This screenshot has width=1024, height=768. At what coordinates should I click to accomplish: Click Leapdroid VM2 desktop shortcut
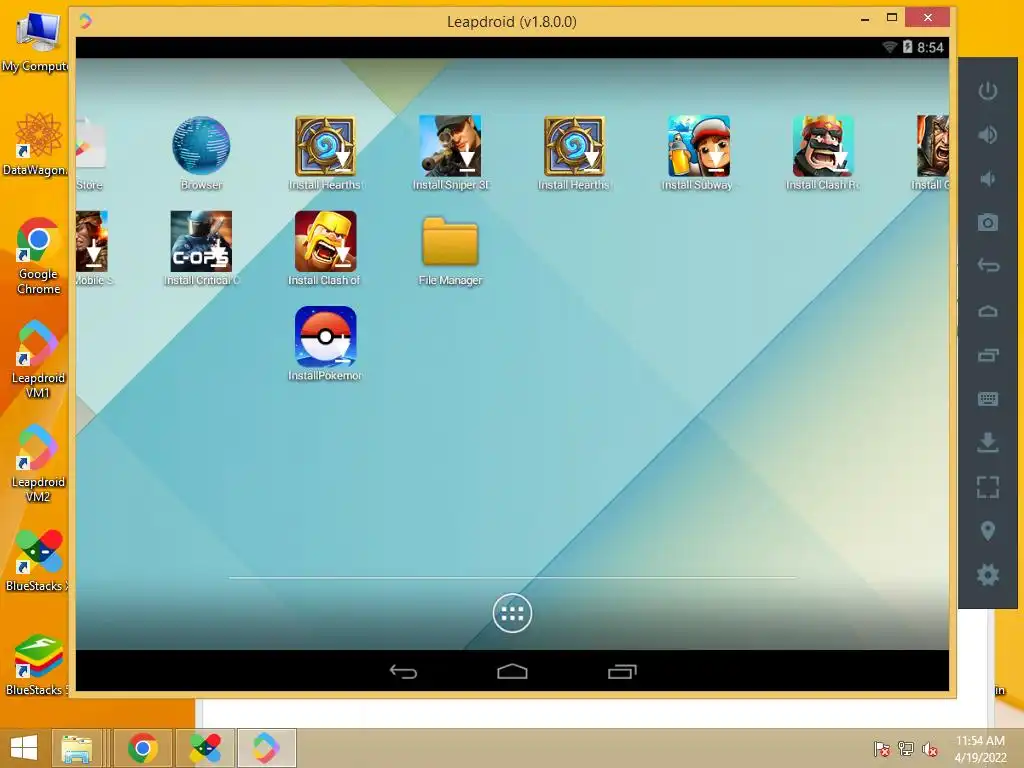pyautogui.click(x=38, y=464)
